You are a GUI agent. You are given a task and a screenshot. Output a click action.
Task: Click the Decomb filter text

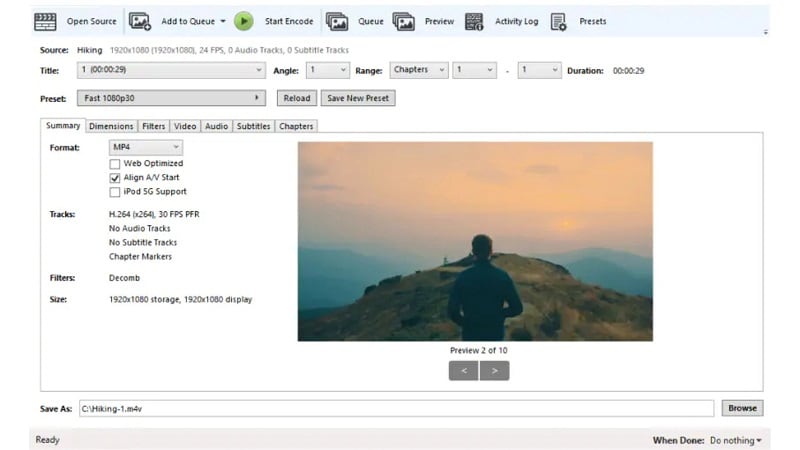pyautogui.click(x=124, y=278)
